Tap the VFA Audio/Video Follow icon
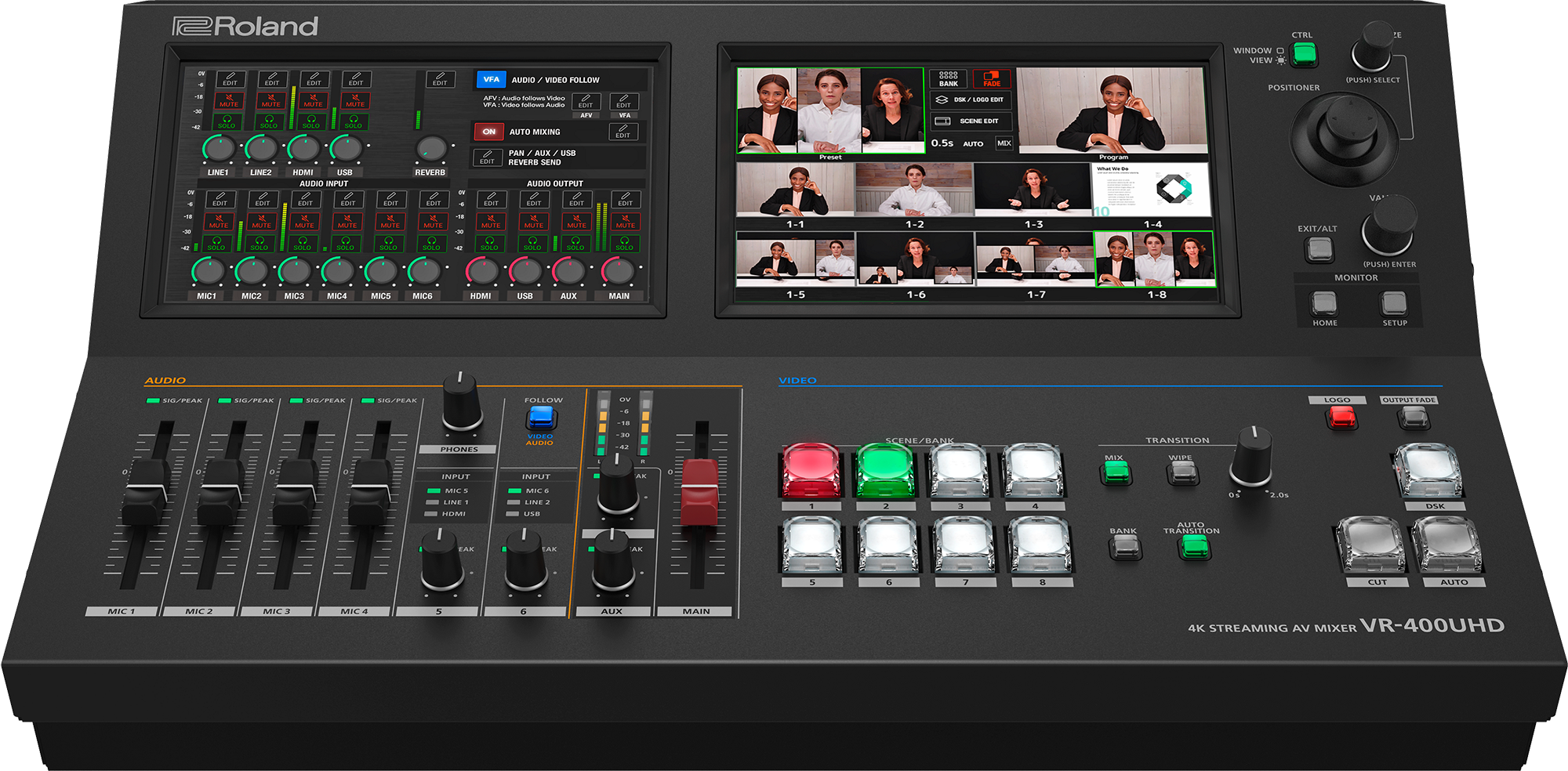Screen dimensions: 1568x771 pos(492,79)
